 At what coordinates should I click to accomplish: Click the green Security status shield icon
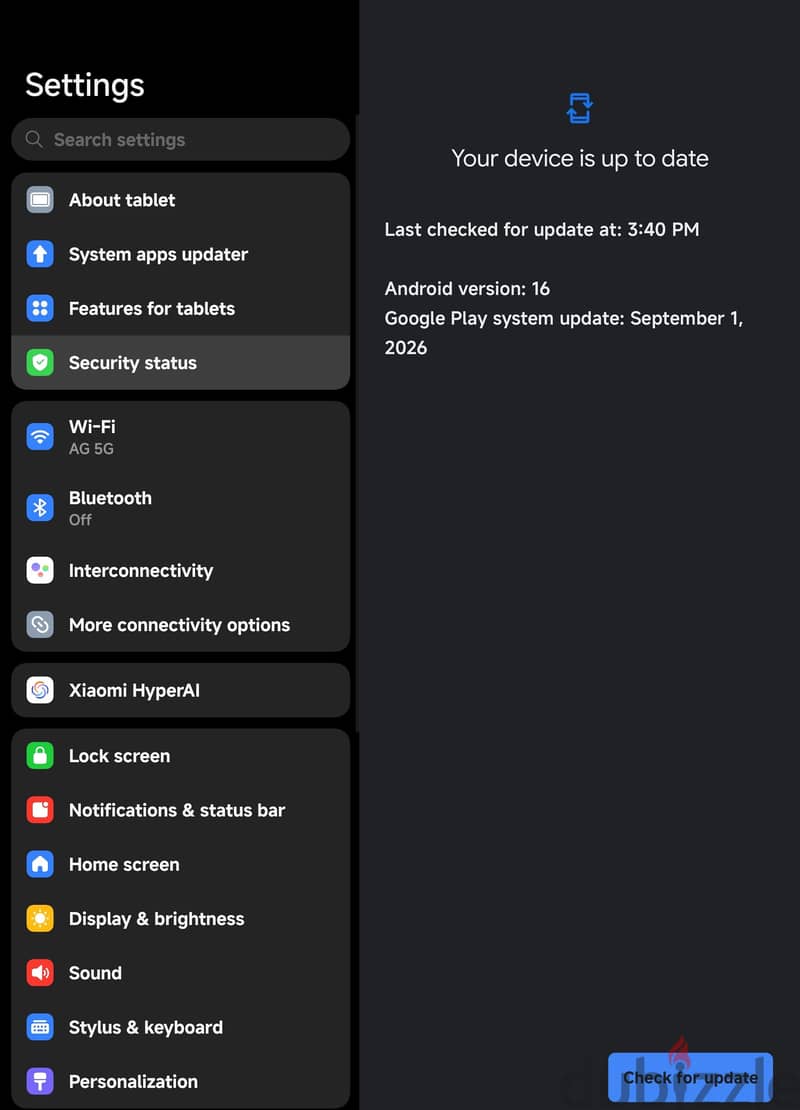pyautogui.click(x=40, y=362)
